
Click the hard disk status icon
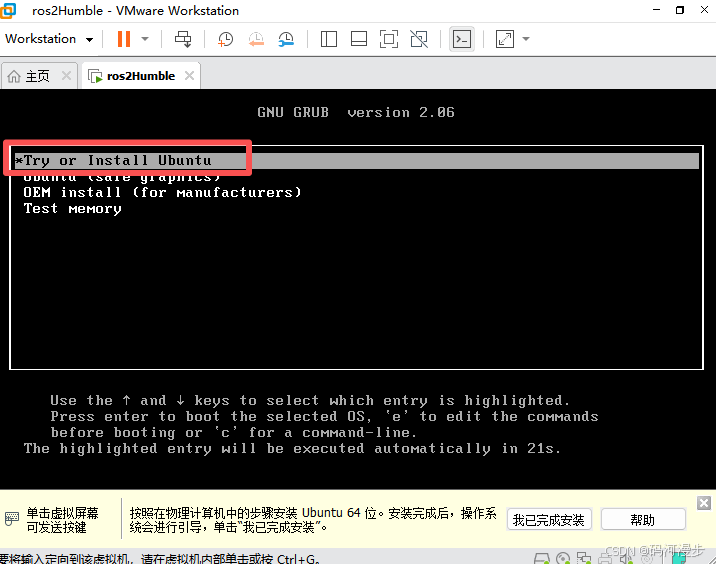coord(542,558)
